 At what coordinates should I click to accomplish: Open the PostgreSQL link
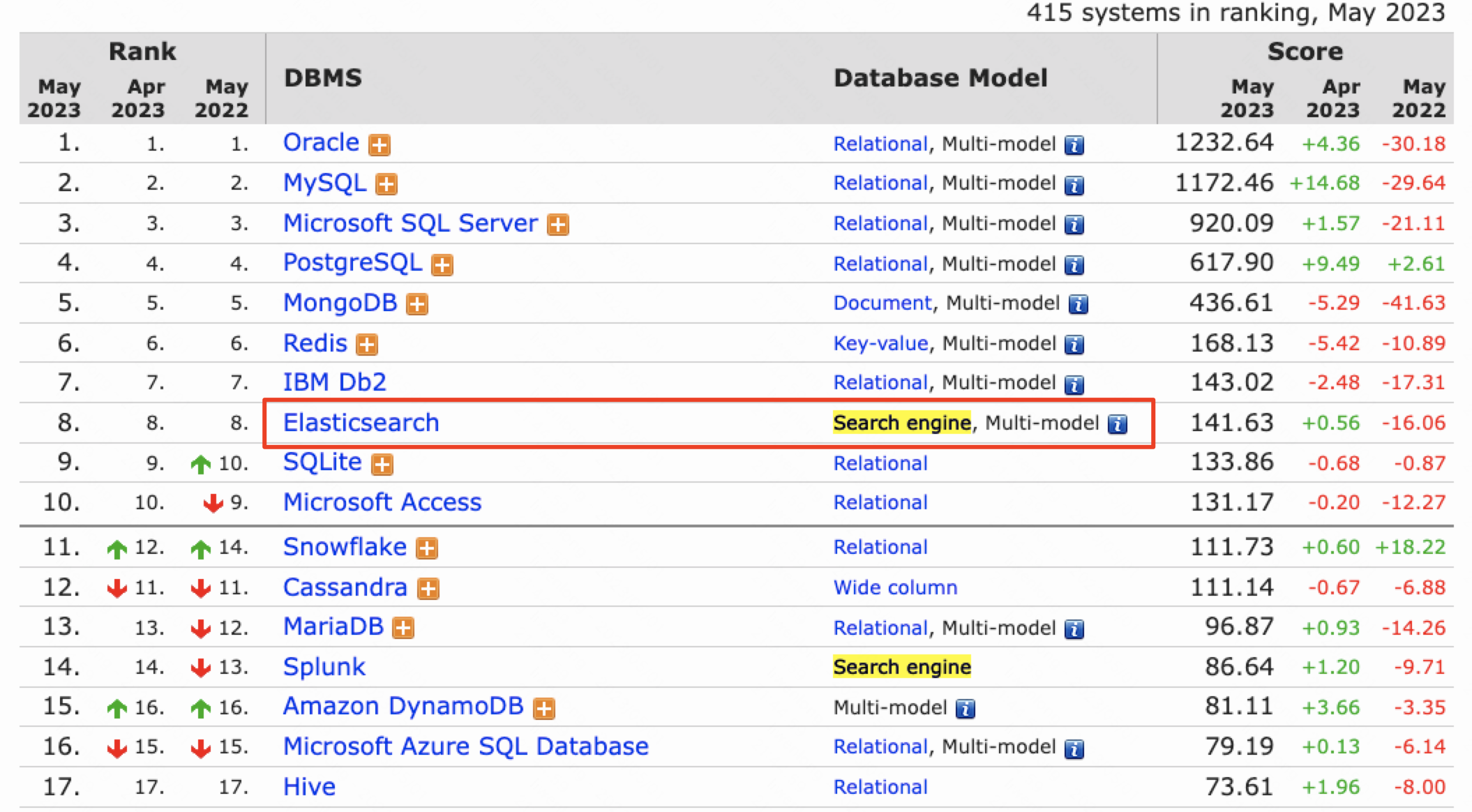(352, 263)
